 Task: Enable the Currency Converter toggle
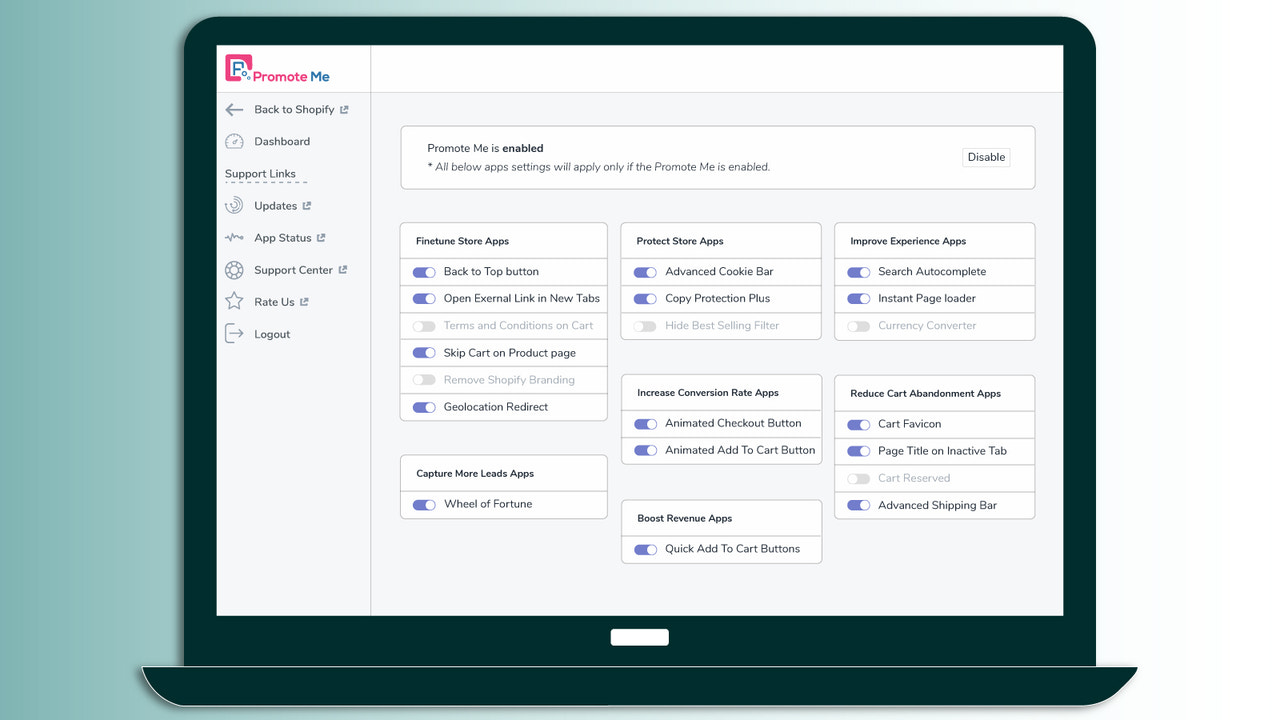coord(858,326)
